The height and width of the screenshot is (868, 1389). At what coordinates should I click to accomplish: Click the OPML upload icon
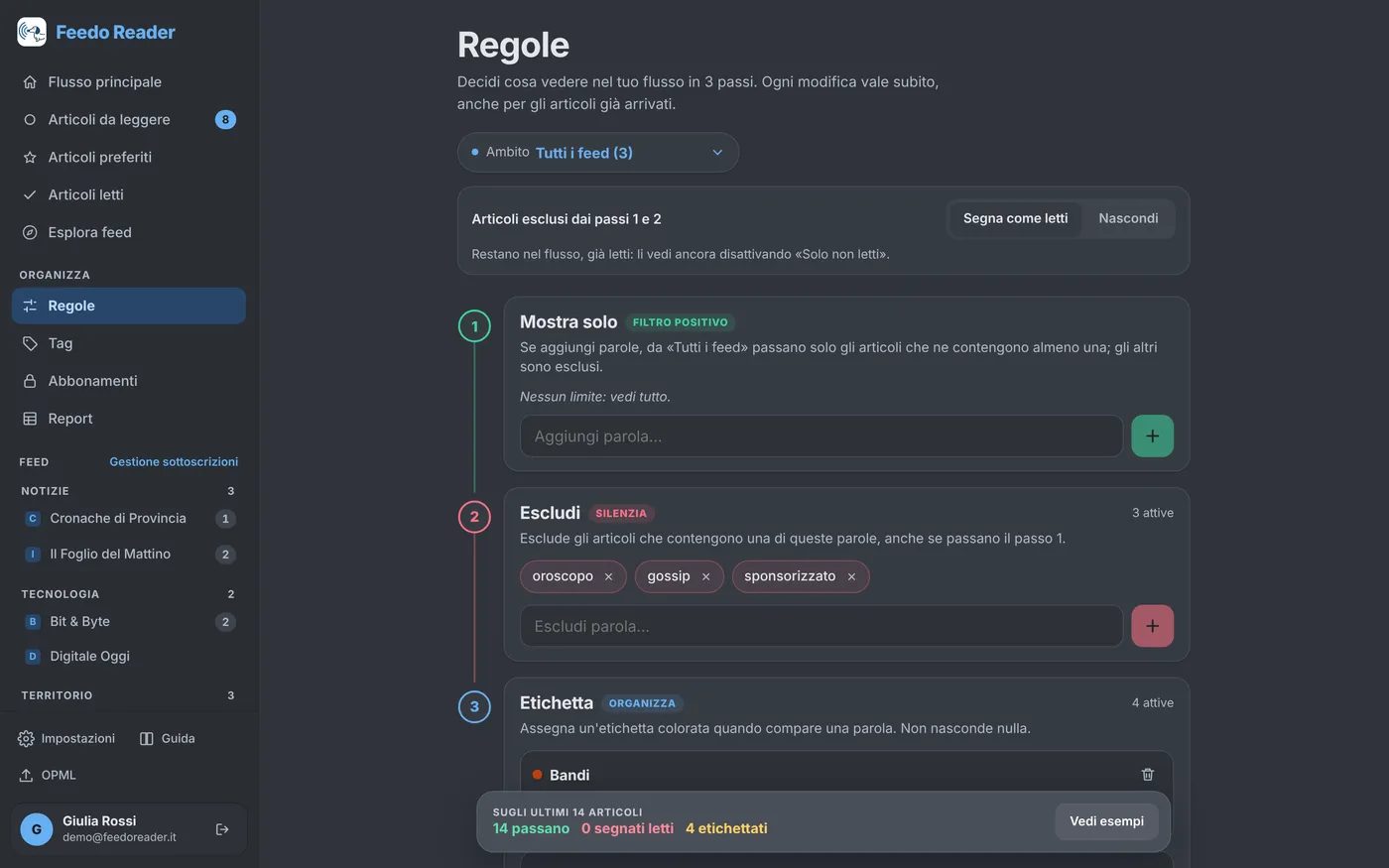[x=26, y=775]
